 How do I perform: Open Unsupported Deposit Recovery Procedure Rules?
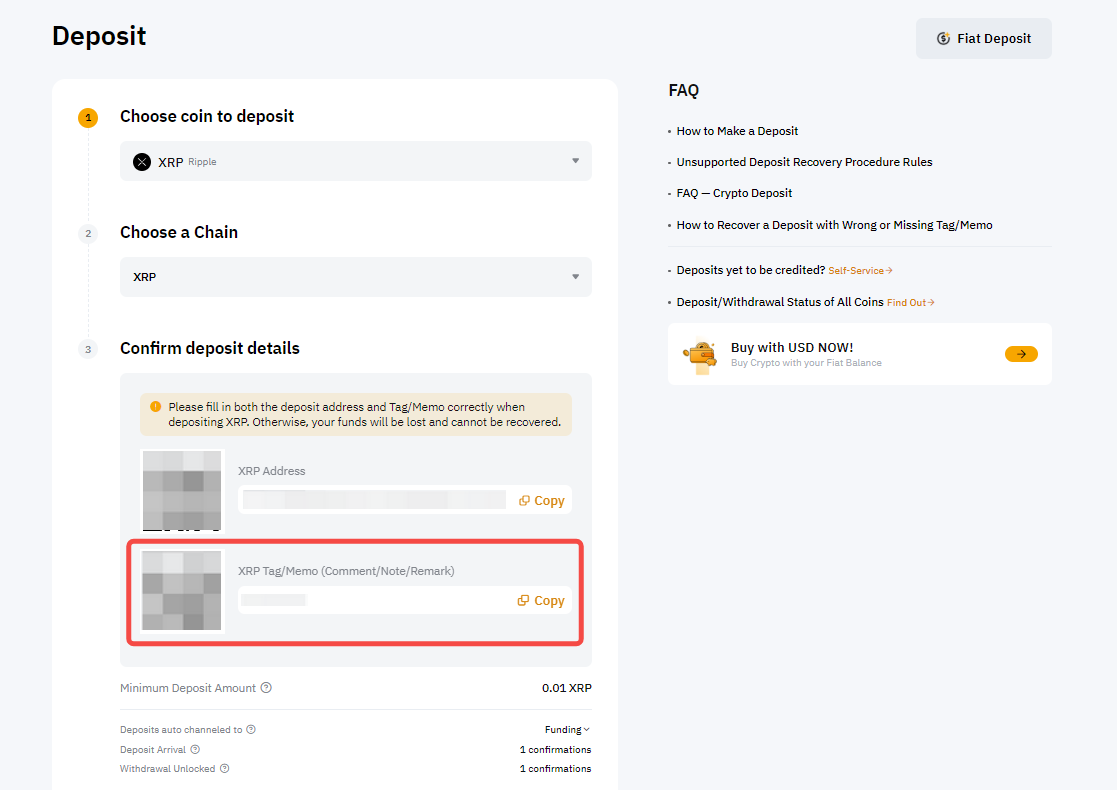[x=804, y=162]
